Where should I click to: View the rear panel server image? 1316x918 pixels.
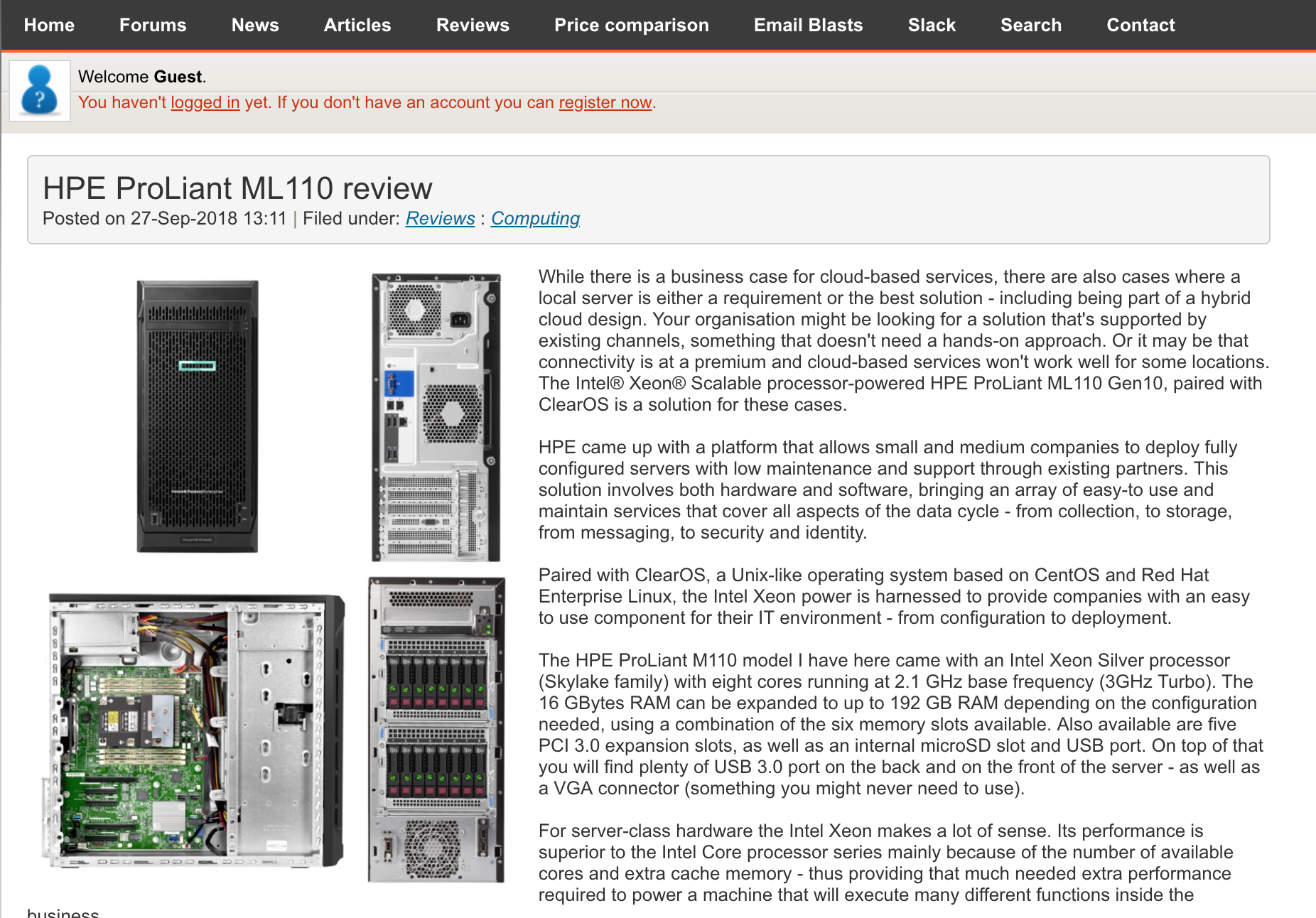pos(436,417)
